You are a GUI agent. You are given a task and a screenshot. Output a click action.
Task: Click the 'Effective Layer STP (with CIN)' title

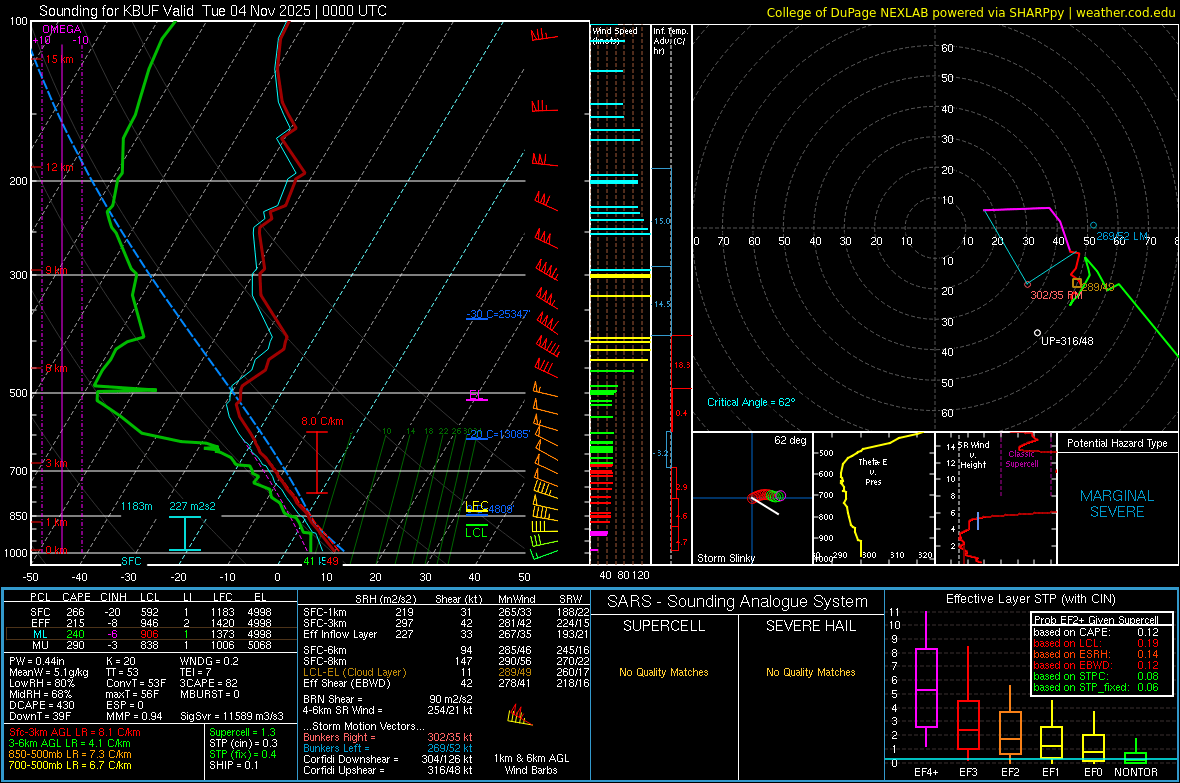[x=1030, y=599]
